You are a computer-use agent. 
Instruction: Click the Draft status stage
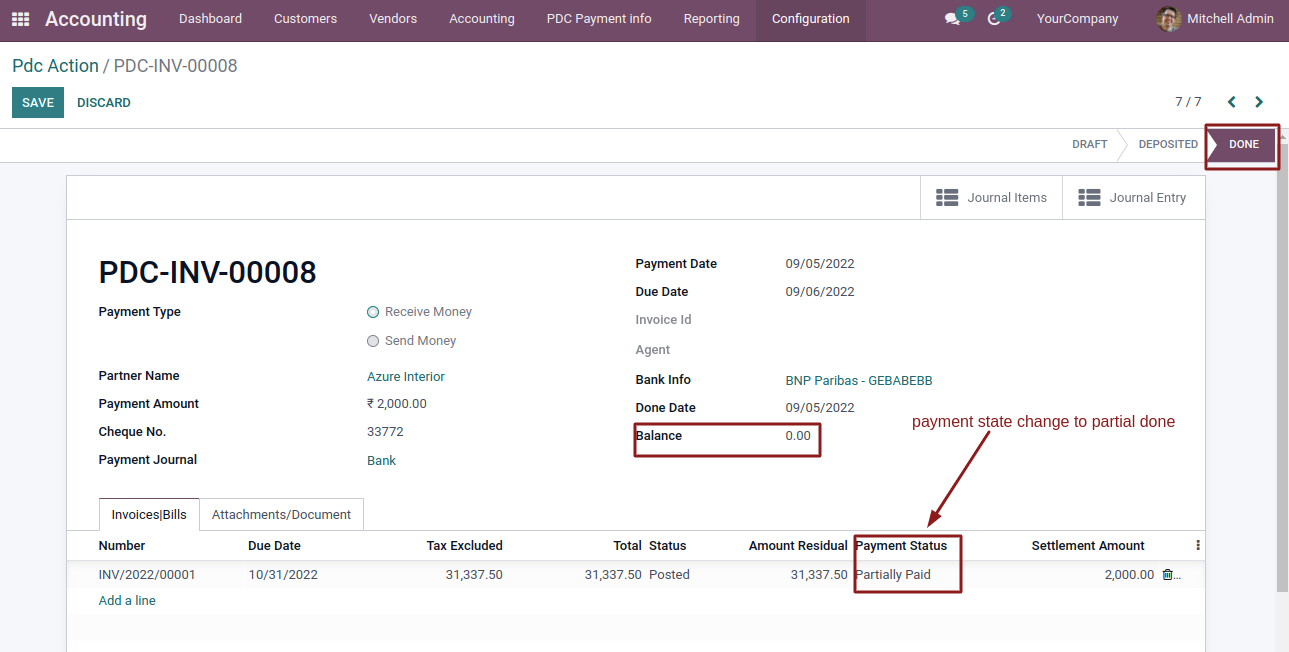click(1089, 145)
